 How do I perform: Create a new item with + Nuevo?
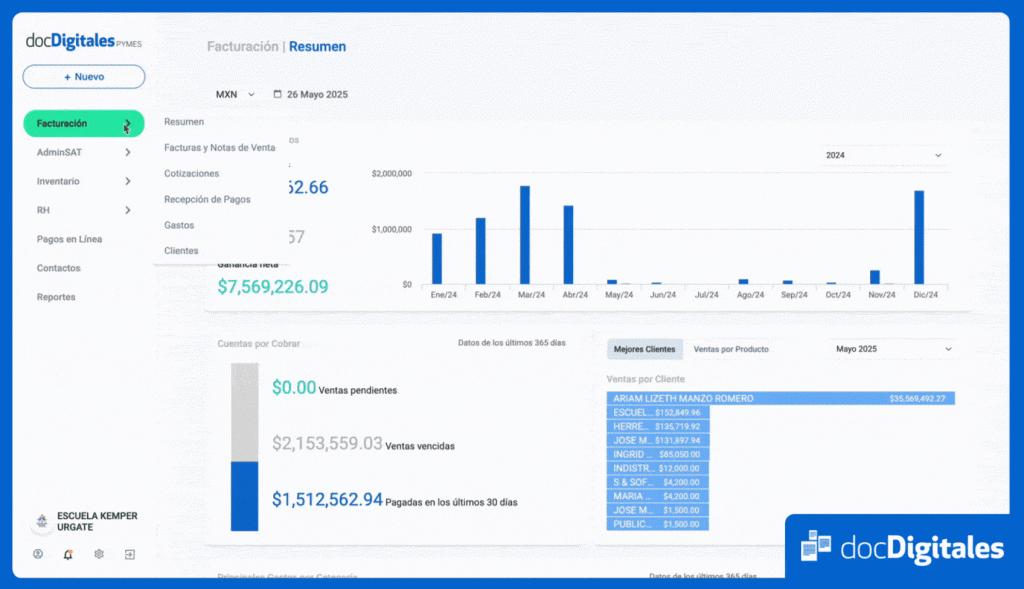[84, 77]
